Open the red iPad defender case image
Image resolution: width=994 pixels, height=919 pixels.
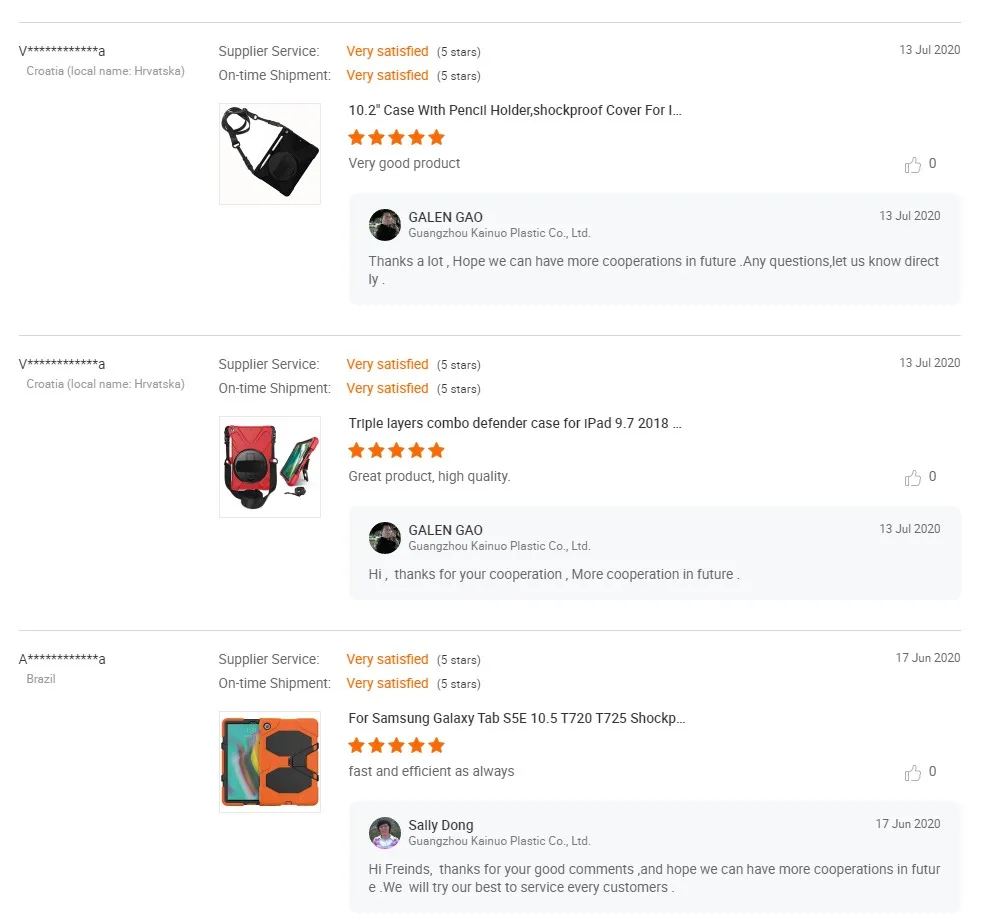(x=270, y=467)
